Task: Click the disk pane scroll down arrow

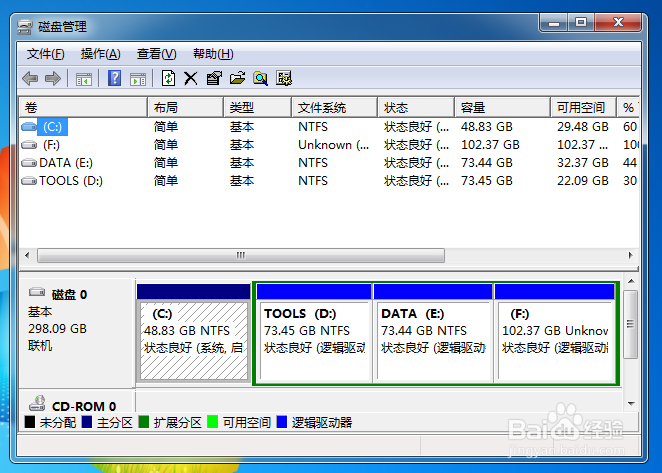Action: pos(631,404)
